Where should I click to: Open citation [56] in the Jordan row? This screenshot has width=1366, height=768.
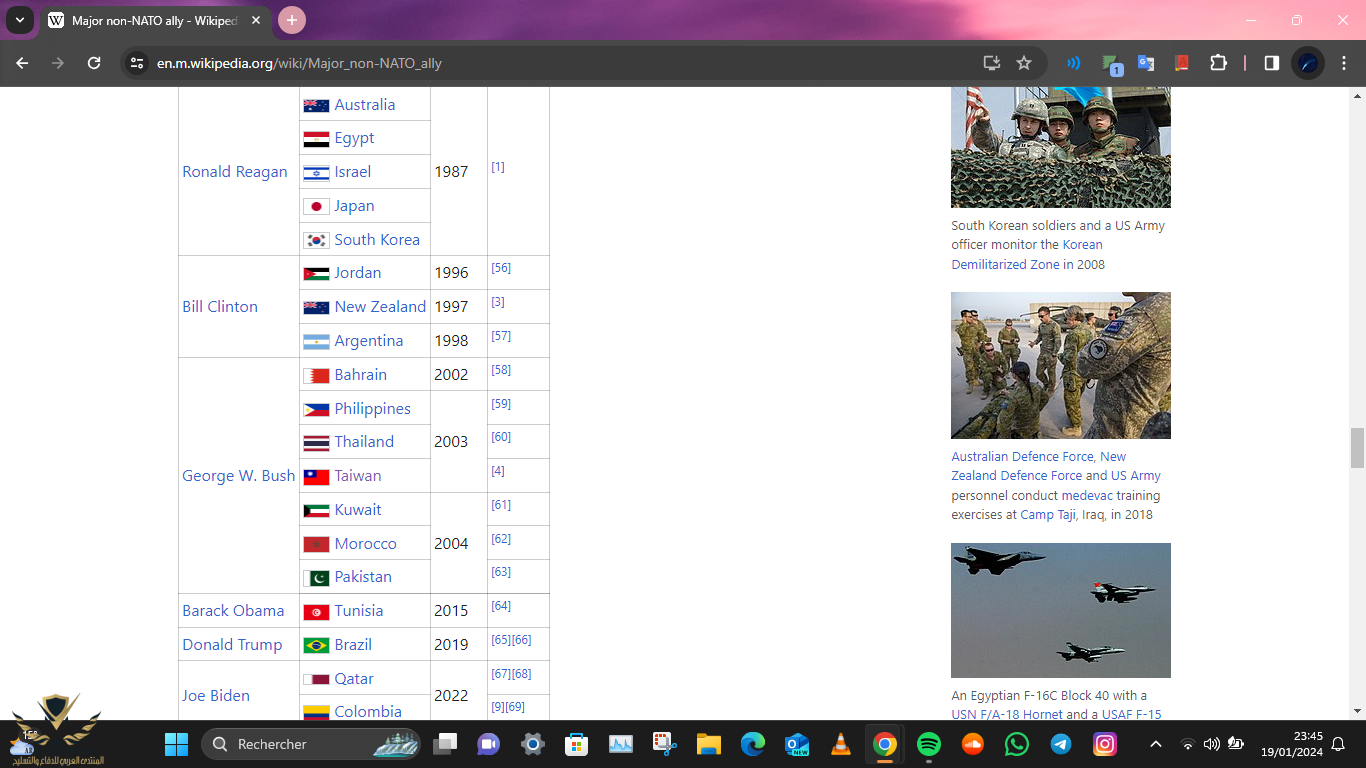click(501, 269)
